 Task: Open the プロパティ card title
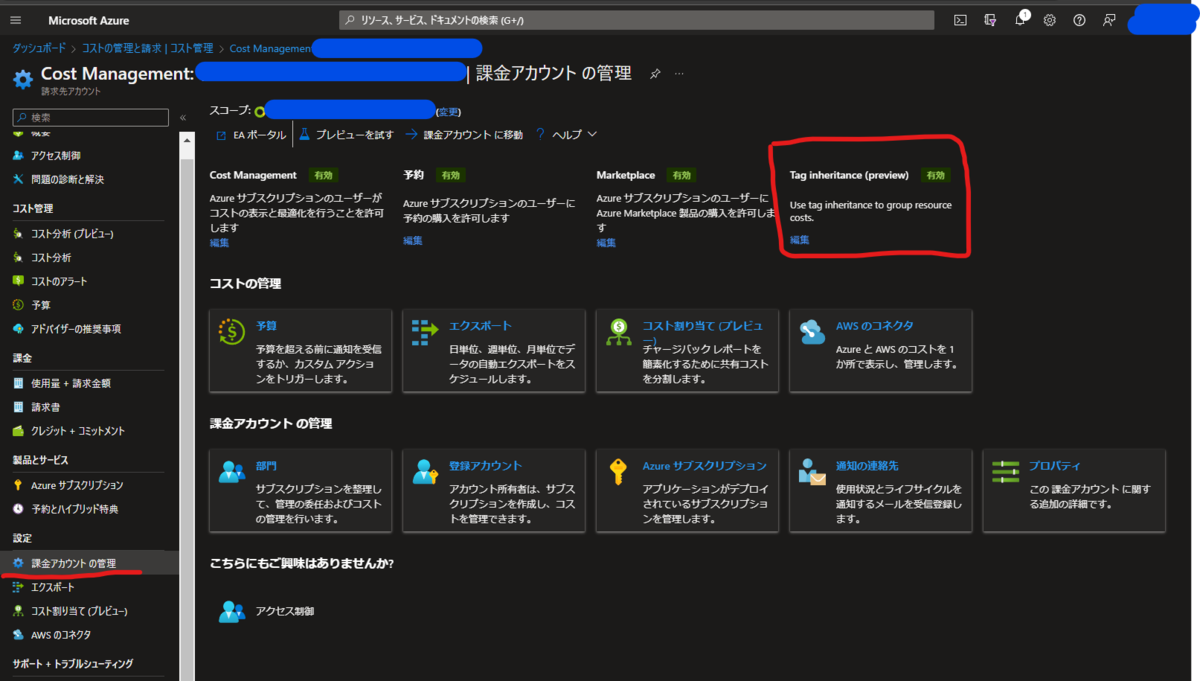(1054, 466)
